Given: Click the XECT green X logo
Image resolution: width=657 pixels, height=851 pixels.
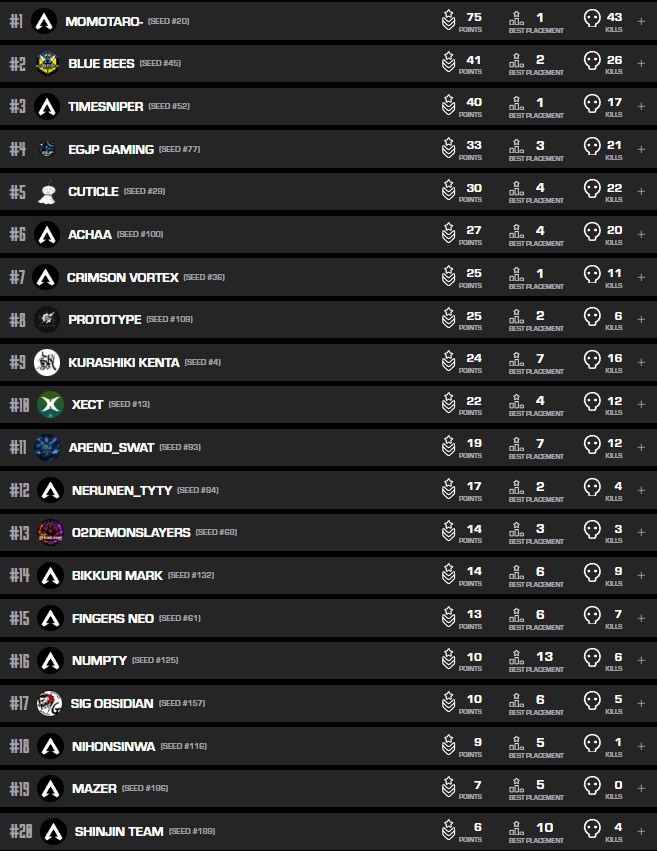Looking at the screenshot, I should (x=49, y=404).
